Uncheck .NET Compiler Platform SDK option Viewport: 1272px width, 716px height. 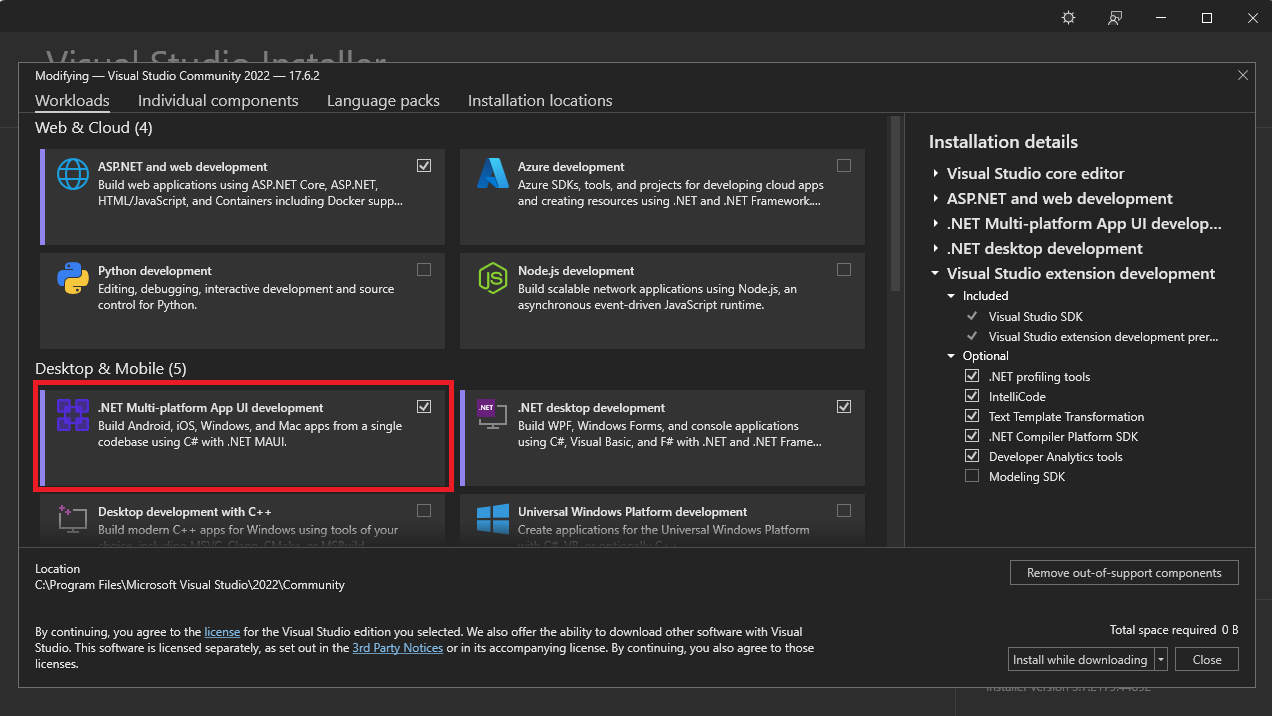tap(972, 437)
